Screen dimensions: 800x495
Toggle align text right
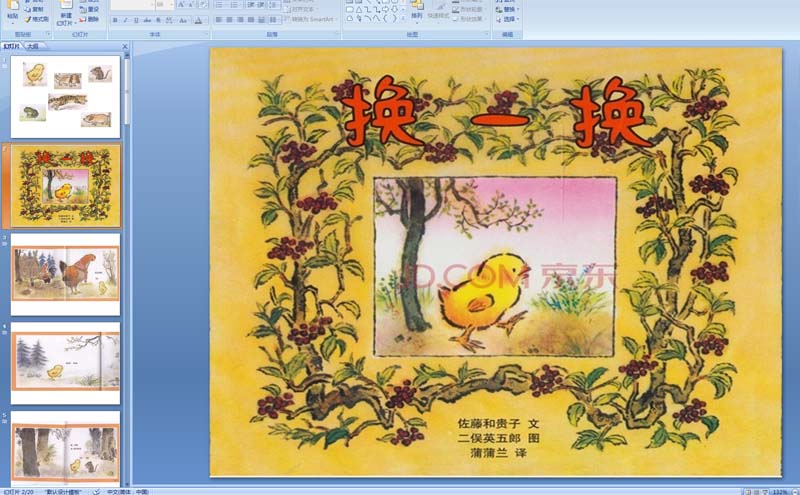(240, 20)
